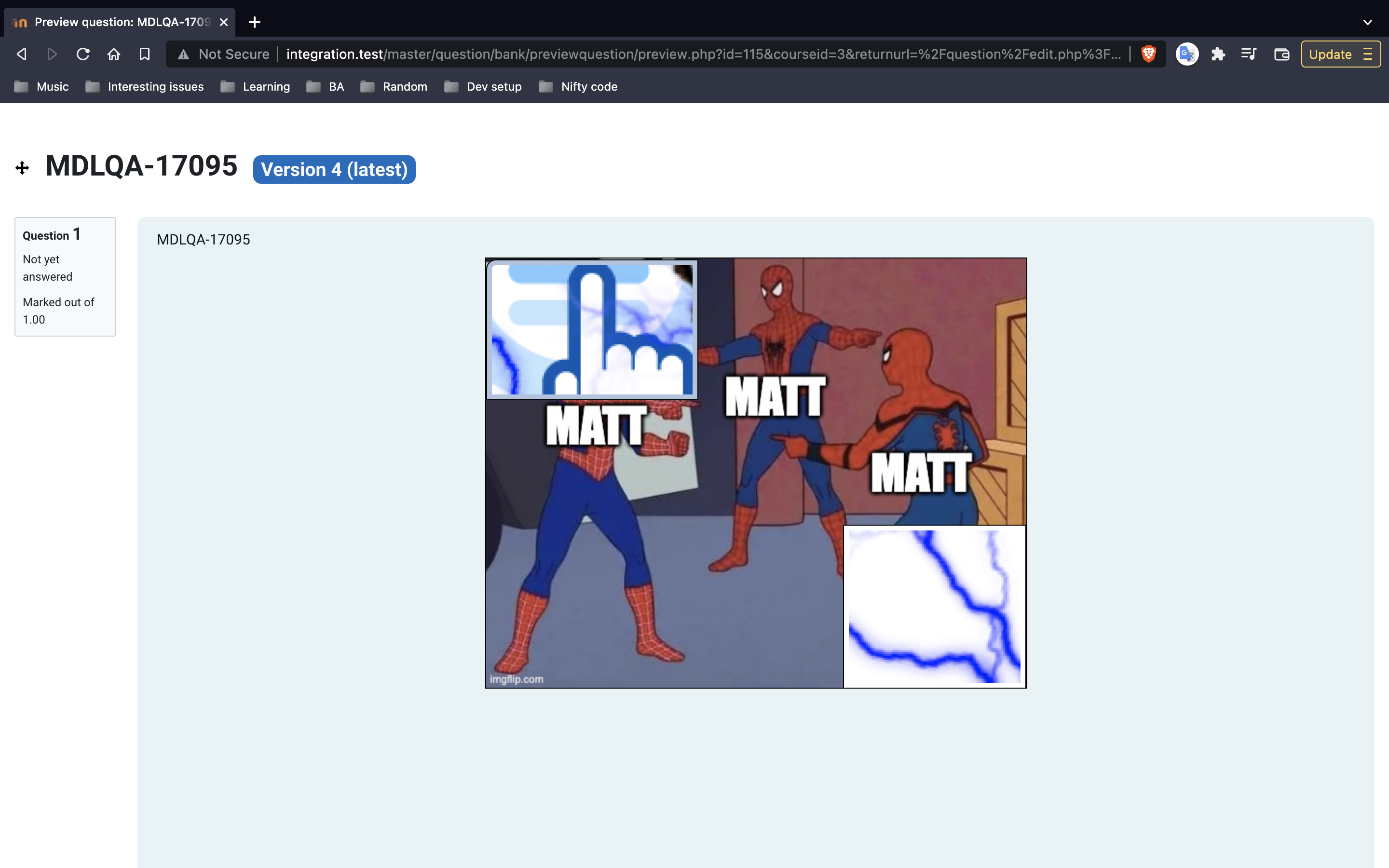Select the Preview question MDLQA-17095 tab
1389x868 pixels.
[x=120, y=22]
